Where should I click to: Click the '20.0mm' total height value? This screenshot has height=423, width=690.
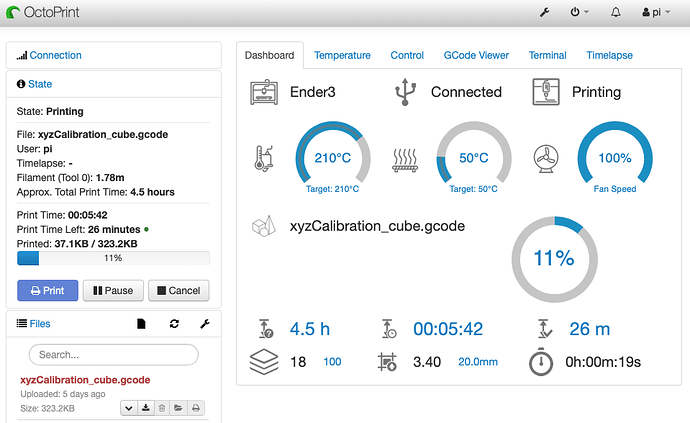(478, 362)
